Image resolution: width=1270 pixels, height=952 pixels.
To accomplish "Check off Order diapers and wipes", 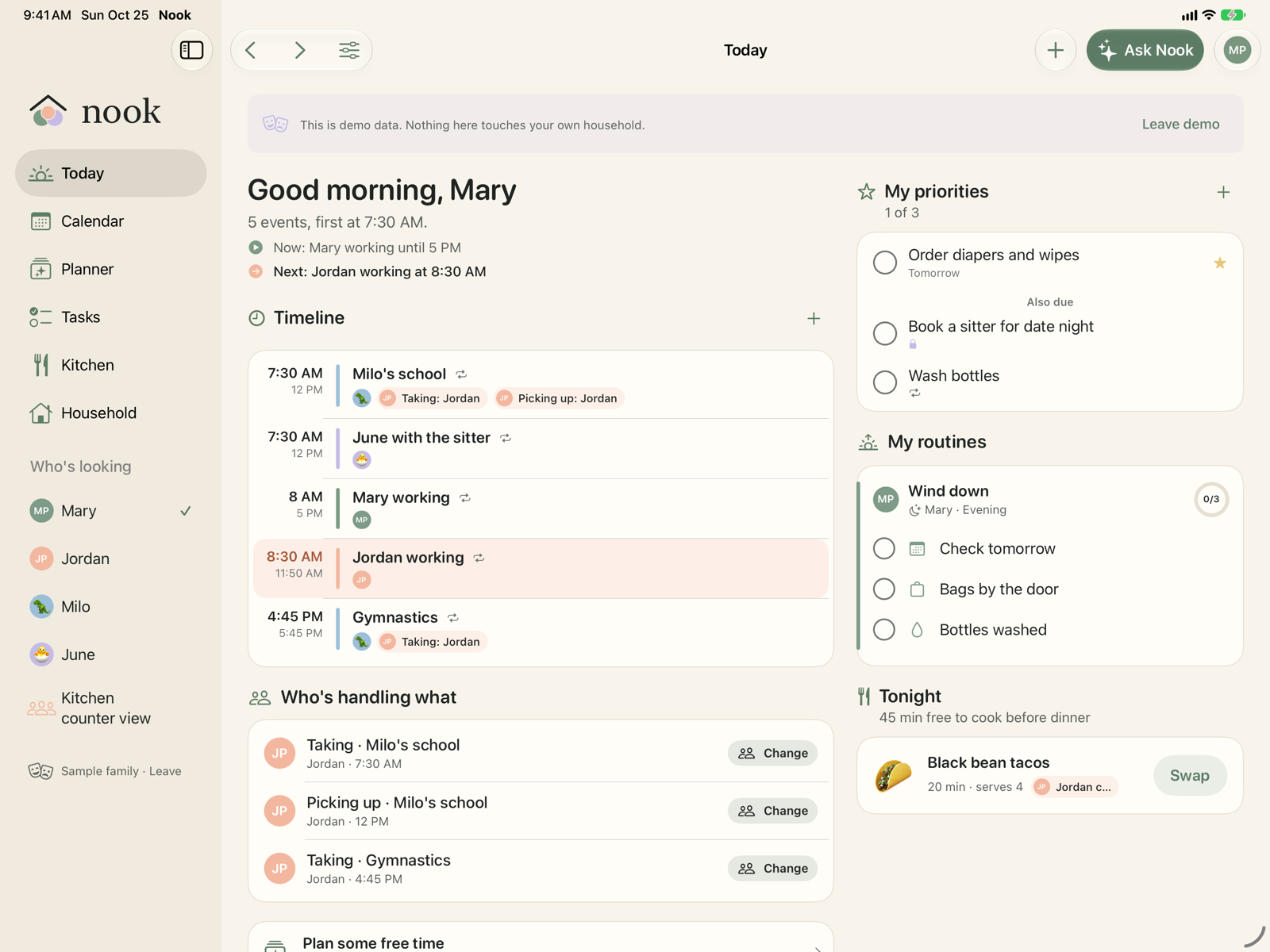I will [x=884, y=263].
